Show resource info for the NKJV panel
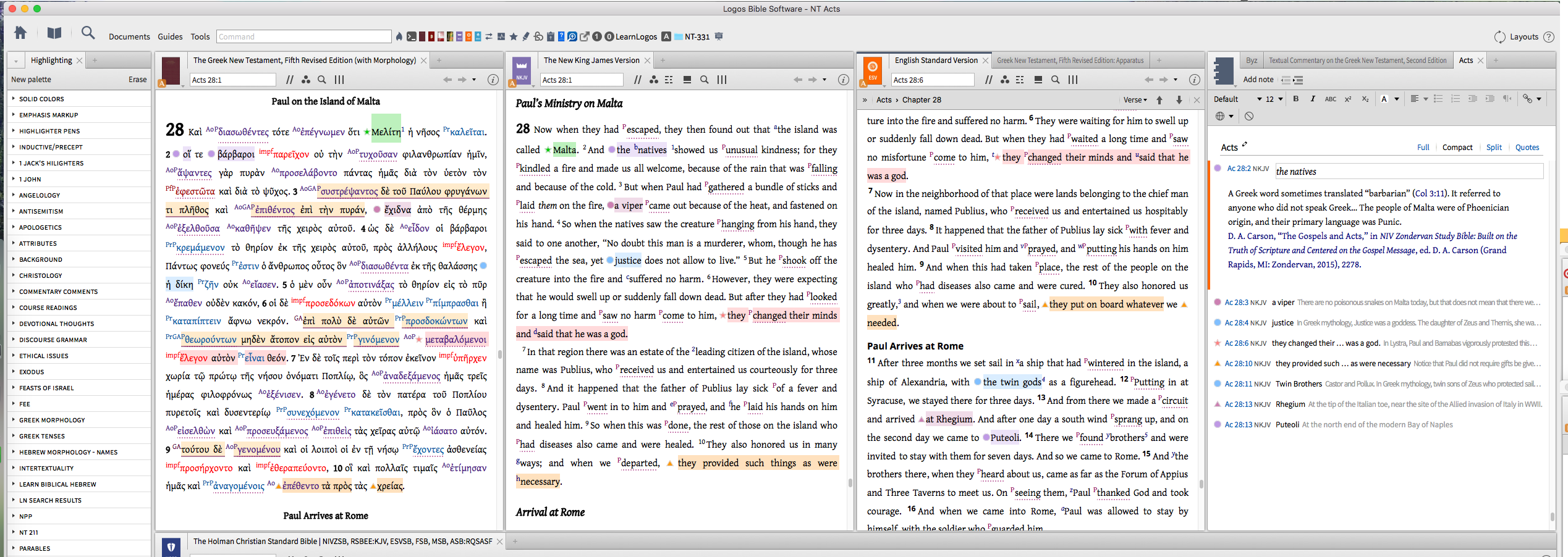This screenshot has width=1568, height=557. click(x=843, y=80)
